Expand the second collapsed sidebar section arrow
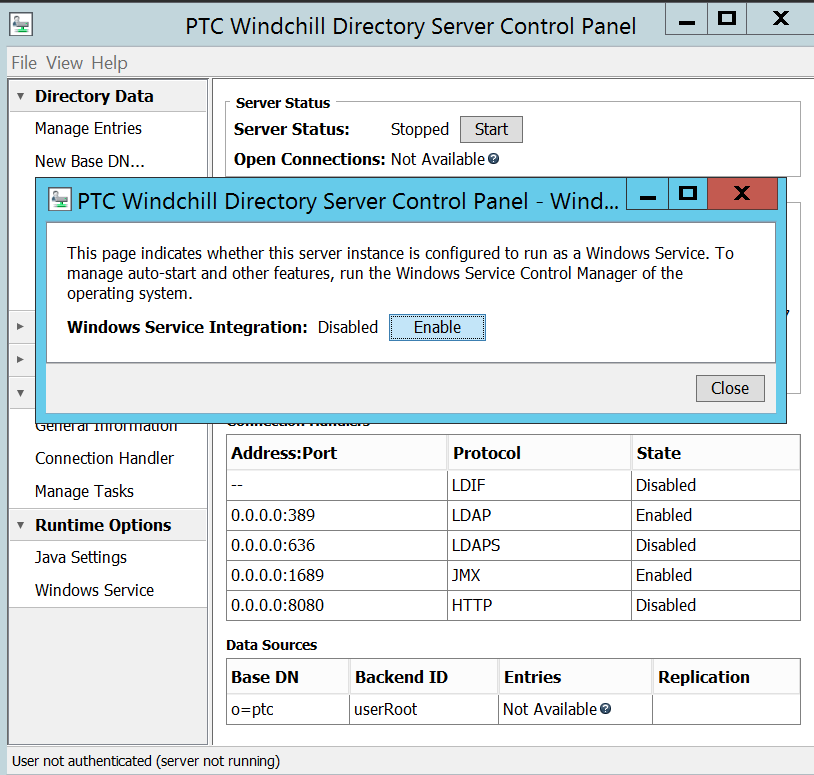This screenshot has height=775, width=814. (21, 359)
